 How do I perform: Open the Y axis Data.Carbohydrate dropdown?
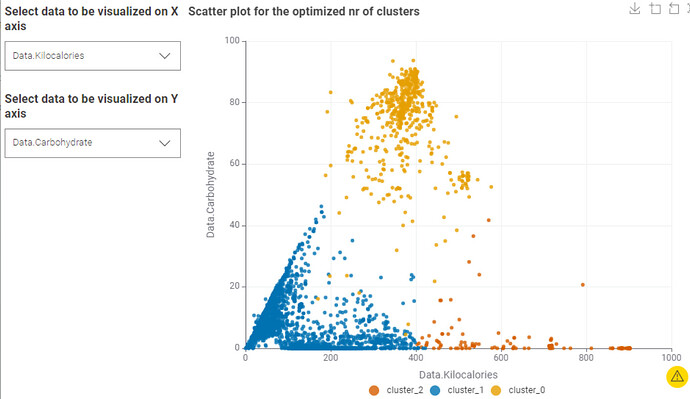[x=92, y=143]
